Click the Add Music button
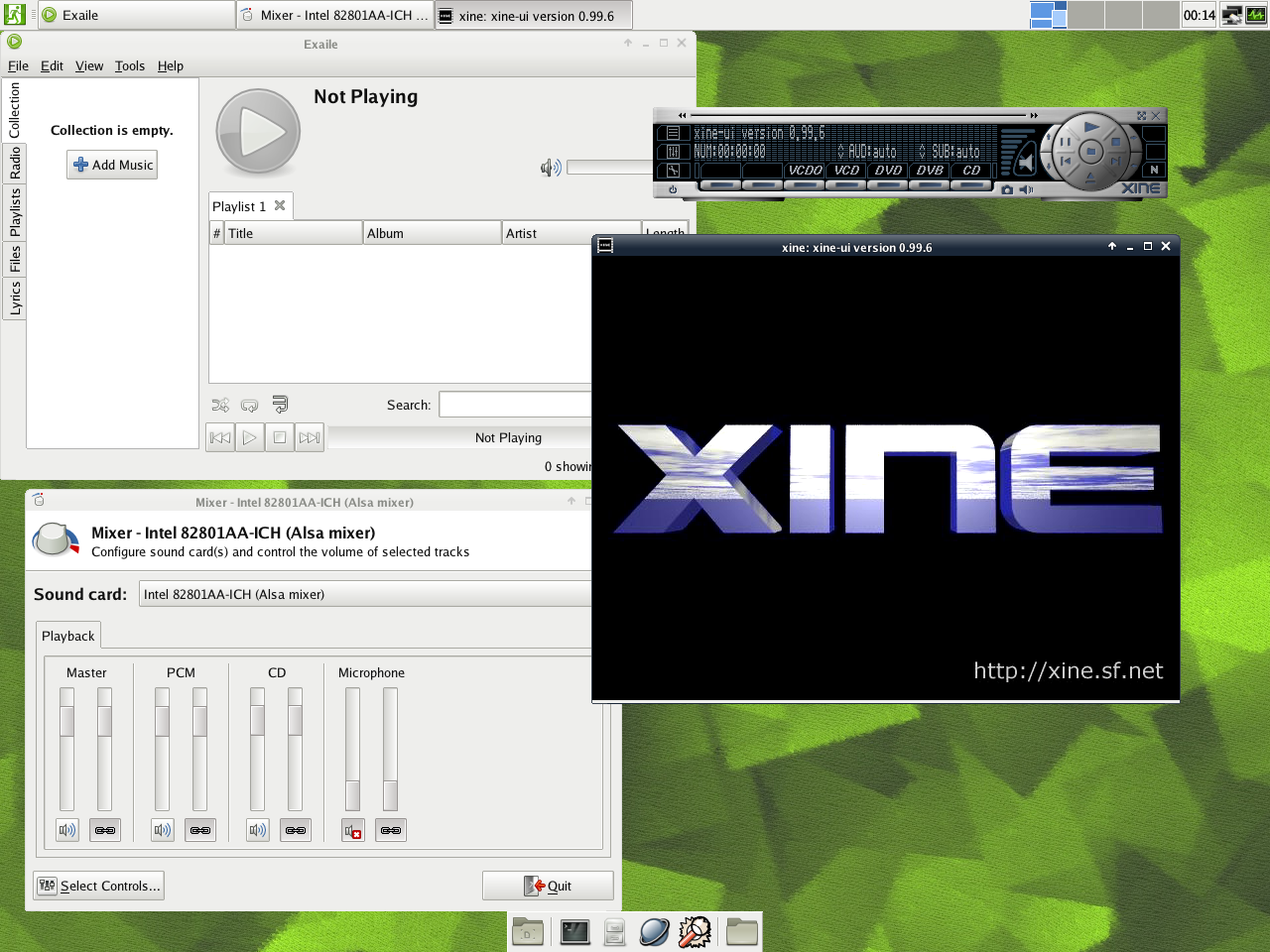The width and height of the screenshot is (1270, 952). [112, 165]
